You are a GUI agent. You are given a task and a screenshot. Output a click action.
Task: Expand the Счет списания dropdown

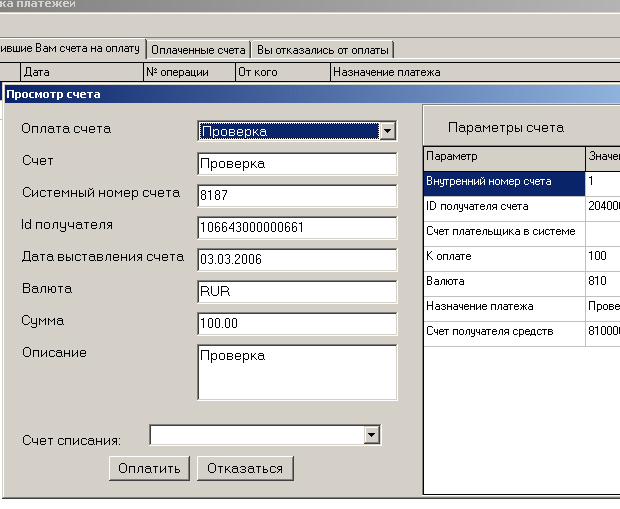pos(372,435)
